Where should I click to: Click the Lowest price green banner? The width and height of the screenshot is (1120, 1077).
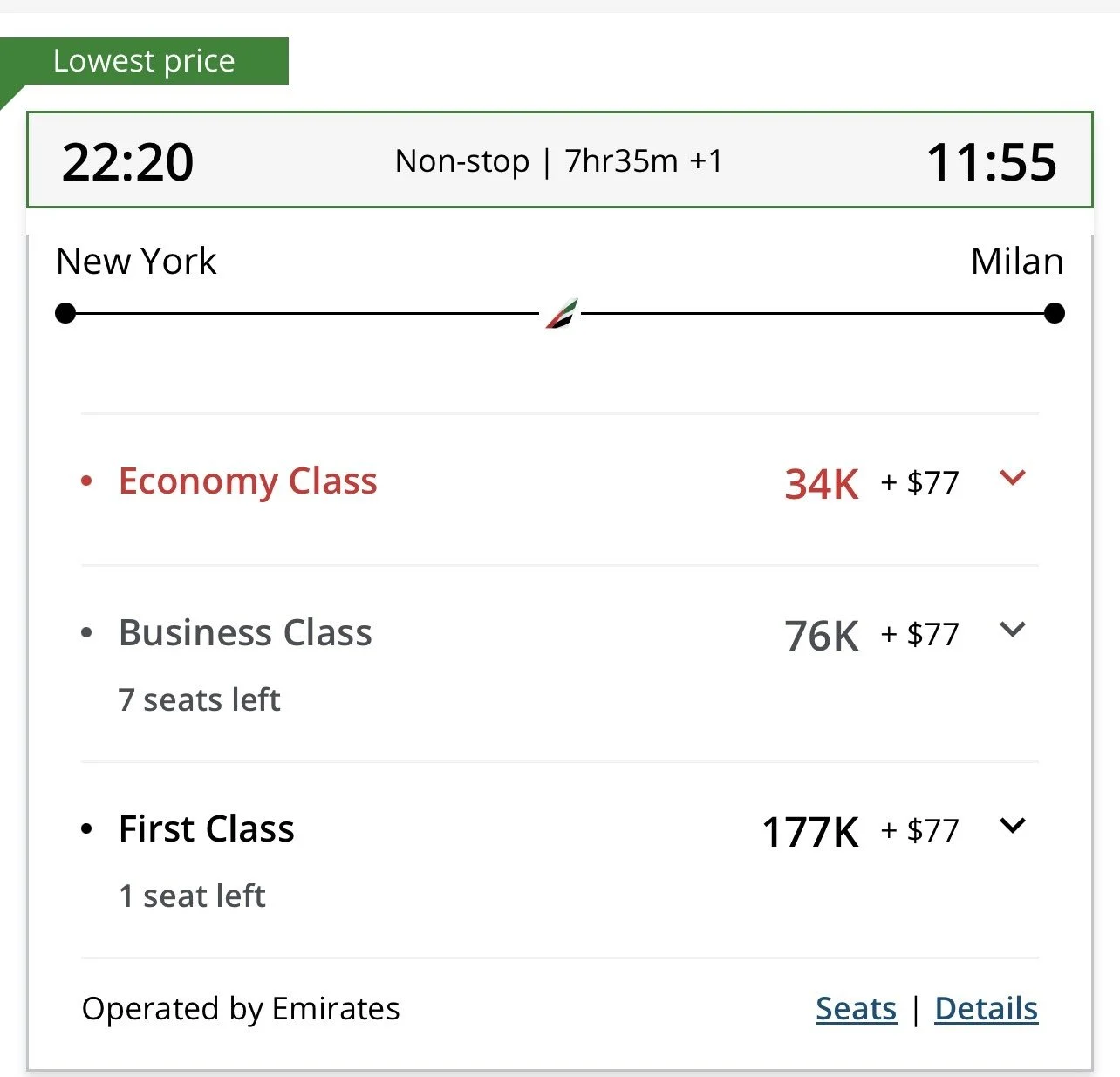pos(144,61)
